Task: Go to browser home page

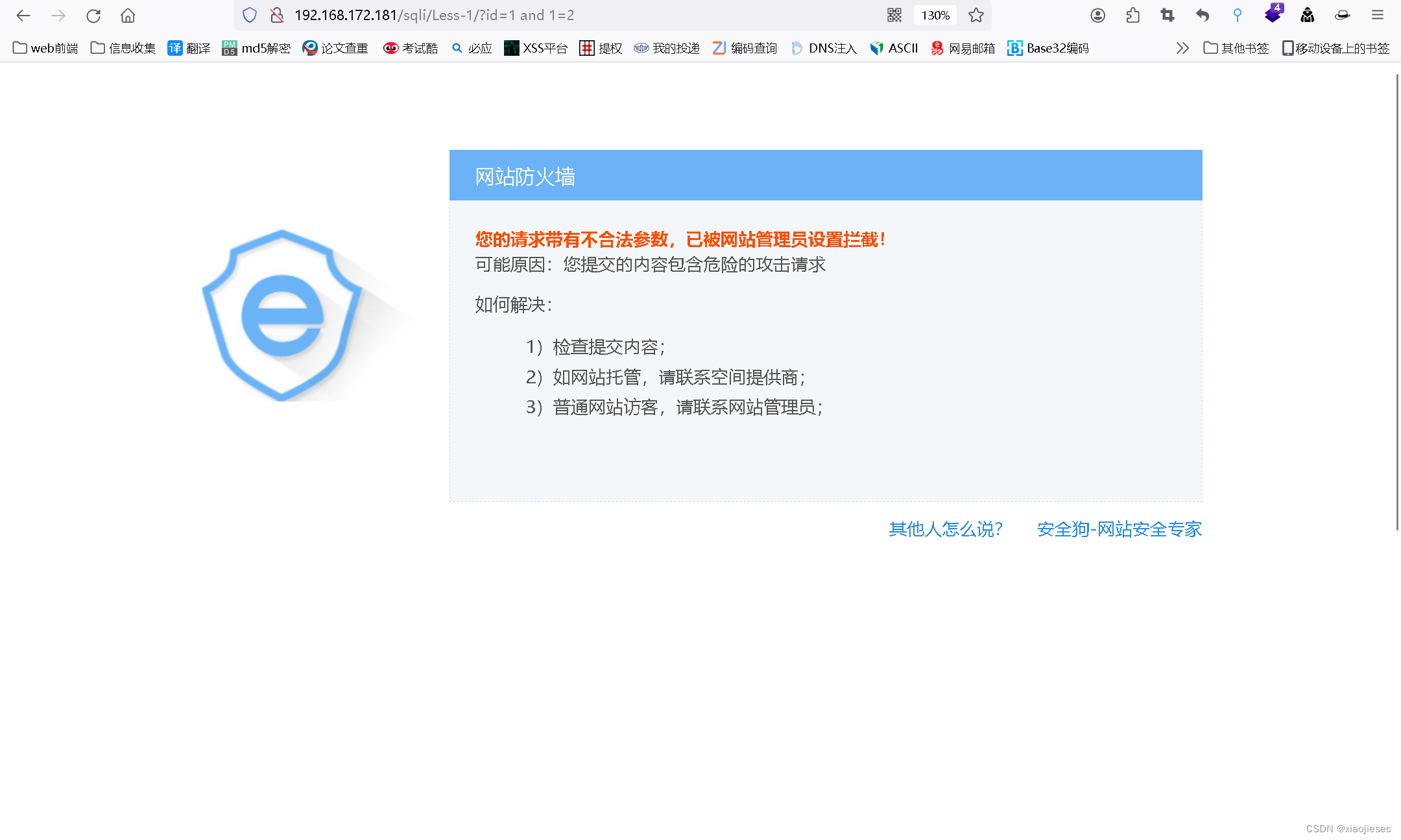Action: (128, 16)
